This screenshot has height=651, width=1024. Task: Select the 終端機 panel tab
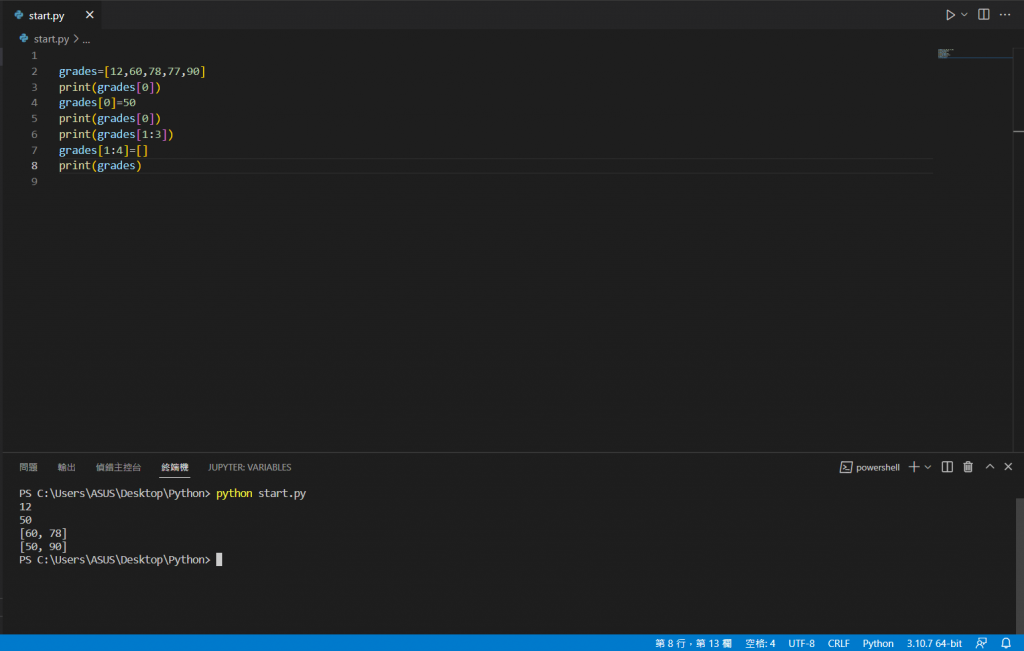tap(174, 468)
